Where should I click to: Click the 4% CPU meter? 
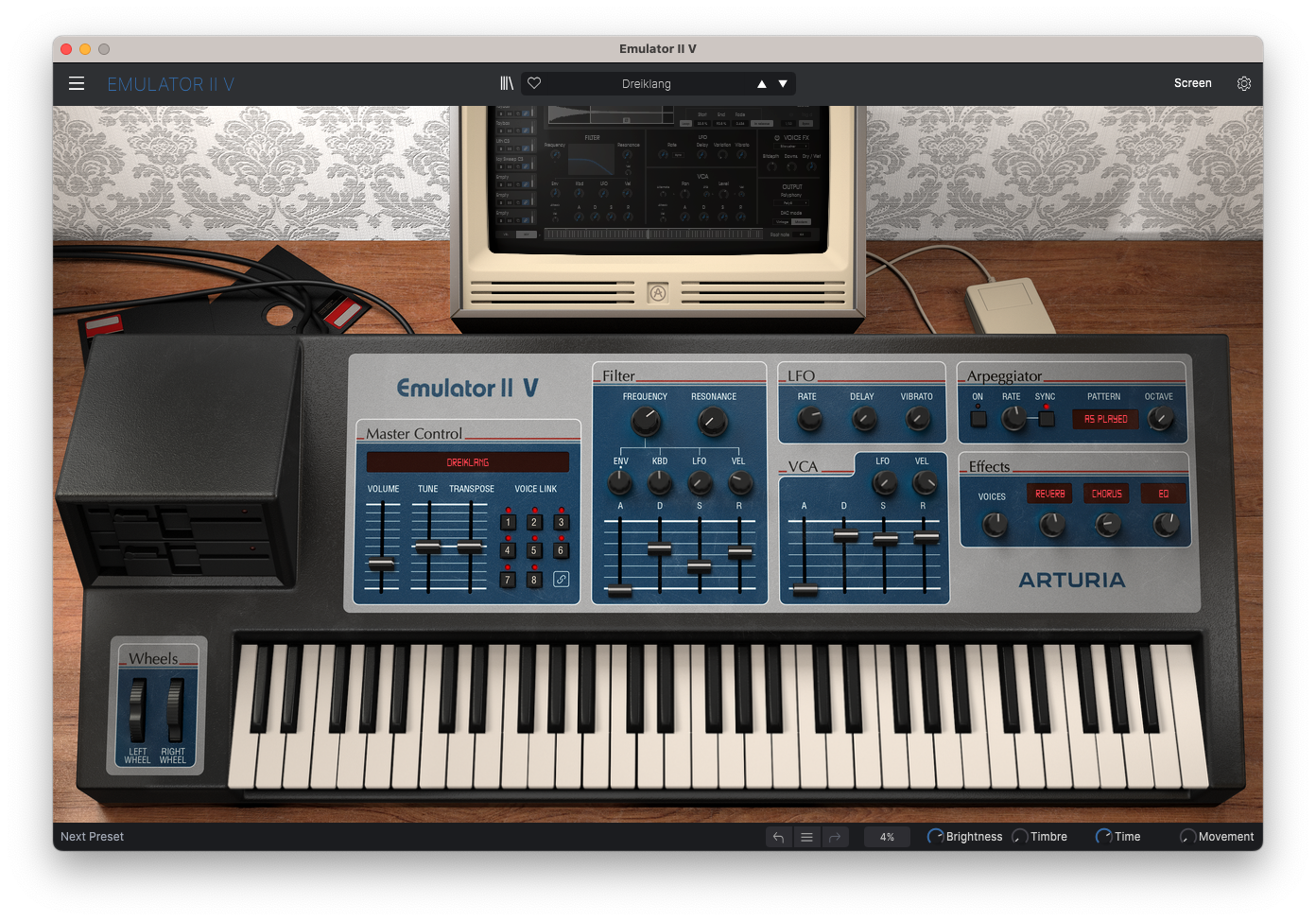(x=887, y=837)
